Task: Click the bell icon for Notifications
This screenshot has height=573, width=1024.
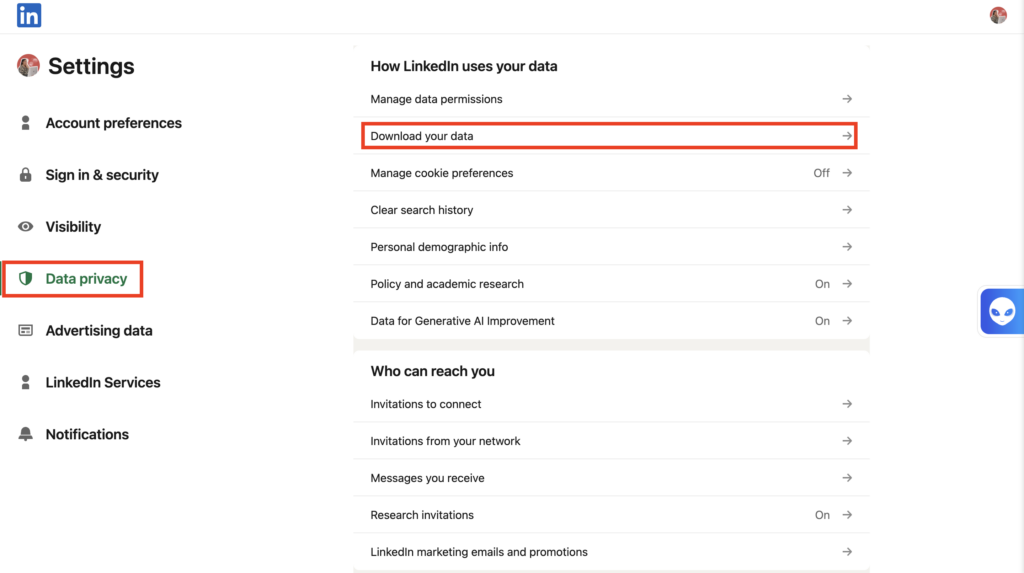Action: point(25,434)
